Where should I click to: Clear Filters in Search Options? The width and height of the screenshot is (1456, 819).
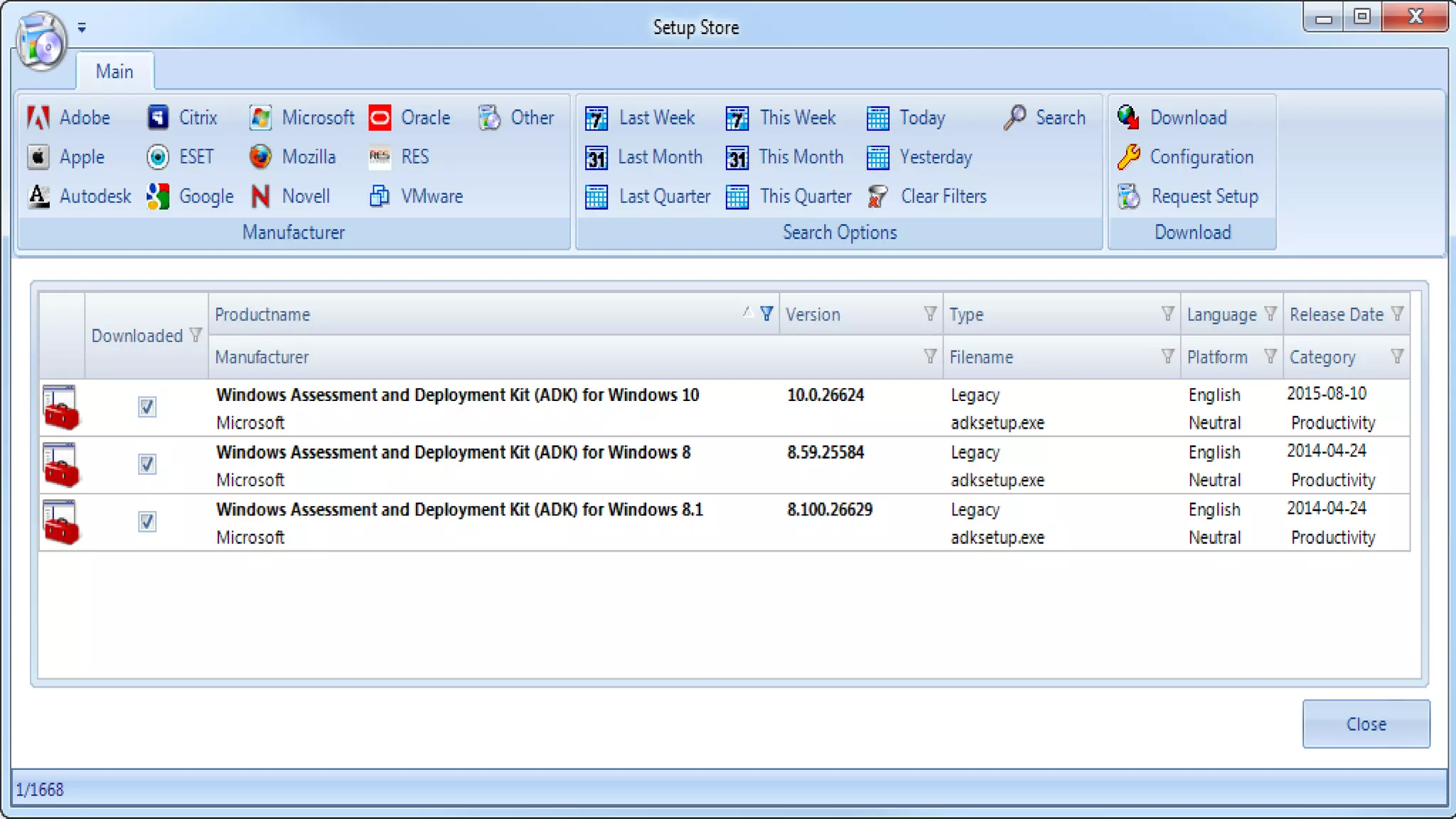click(x=926, y=196)
